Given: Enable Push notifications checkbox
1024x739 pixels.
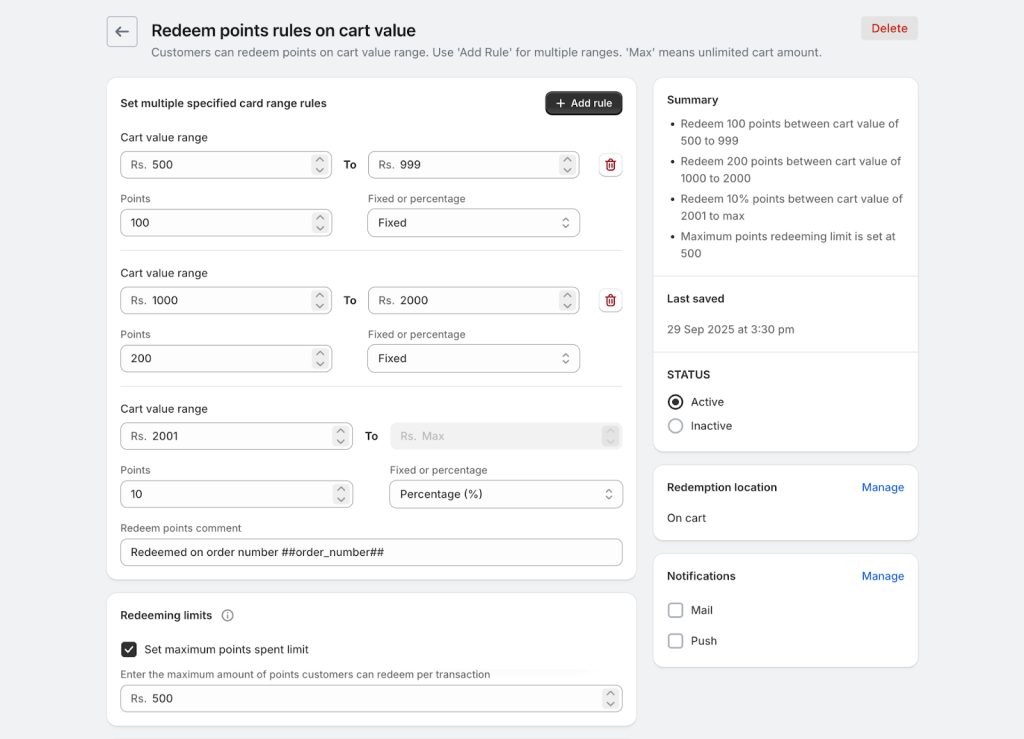Looking at the screenshot, I should [x=676, y=641].
